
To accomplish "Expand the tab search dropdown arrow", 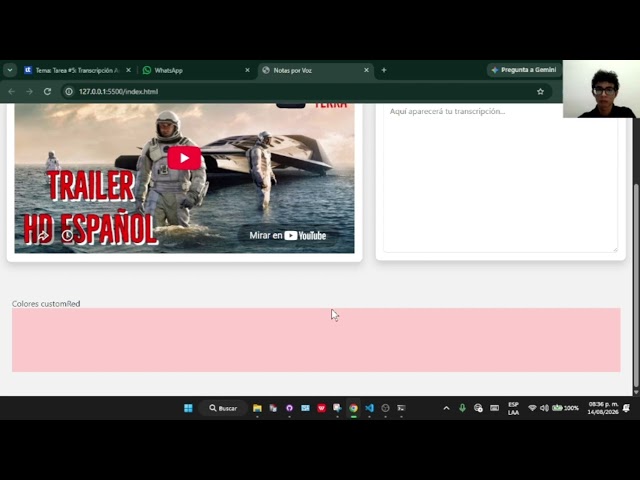I will coord(10,70).
